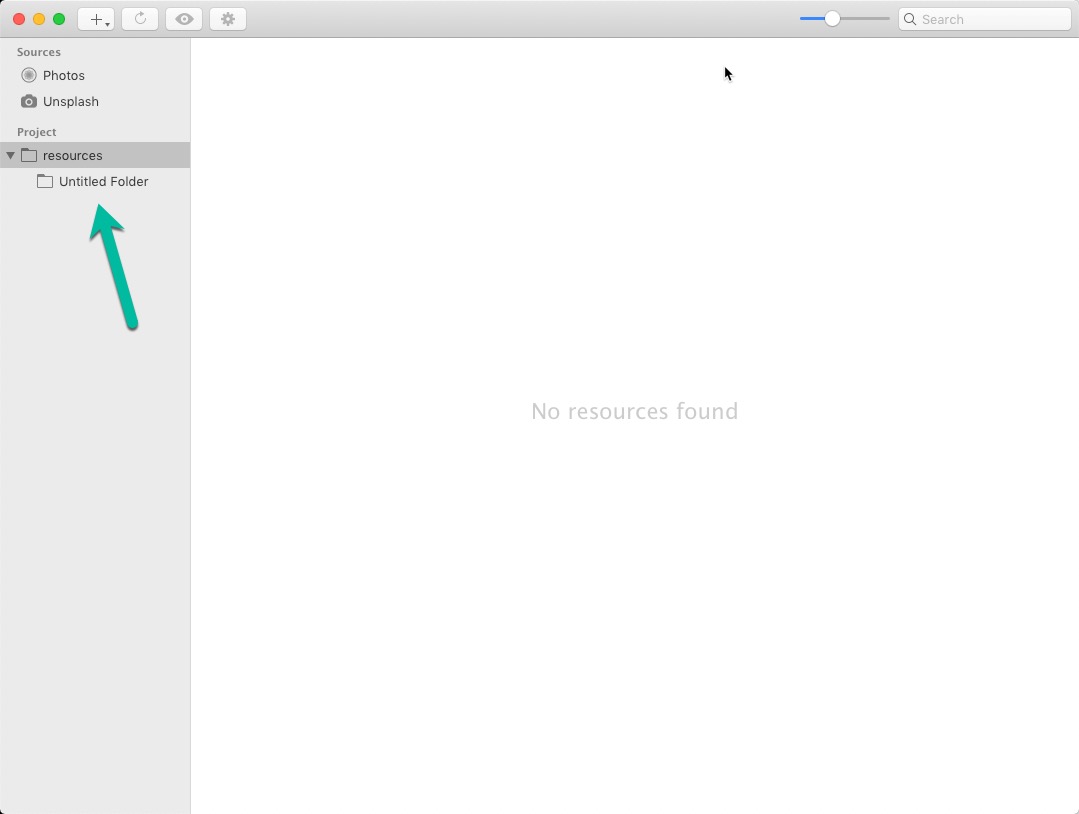Click the refresh toolbar icon
The height and width of the screenshot is (814, 1079).
[x=140, y=19]
